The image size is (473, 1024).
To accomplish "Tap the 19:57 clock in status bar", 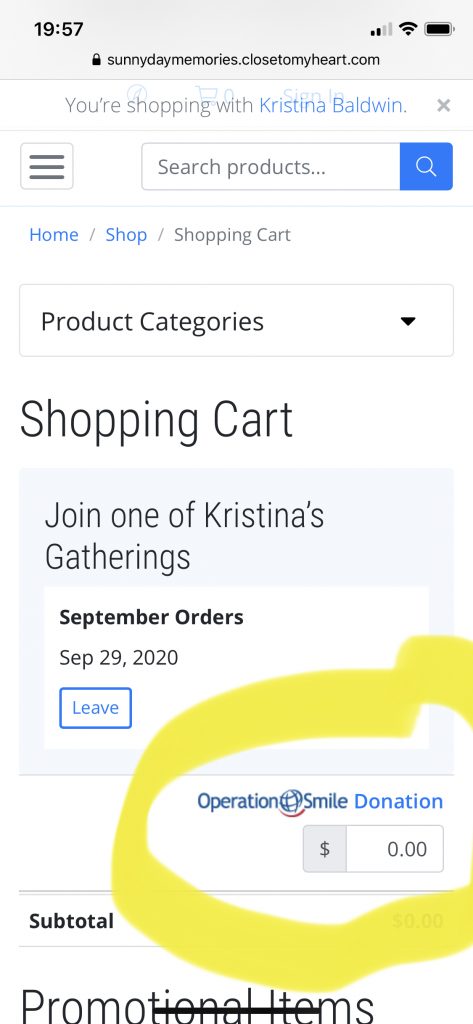I will click(x=59, y=29).
